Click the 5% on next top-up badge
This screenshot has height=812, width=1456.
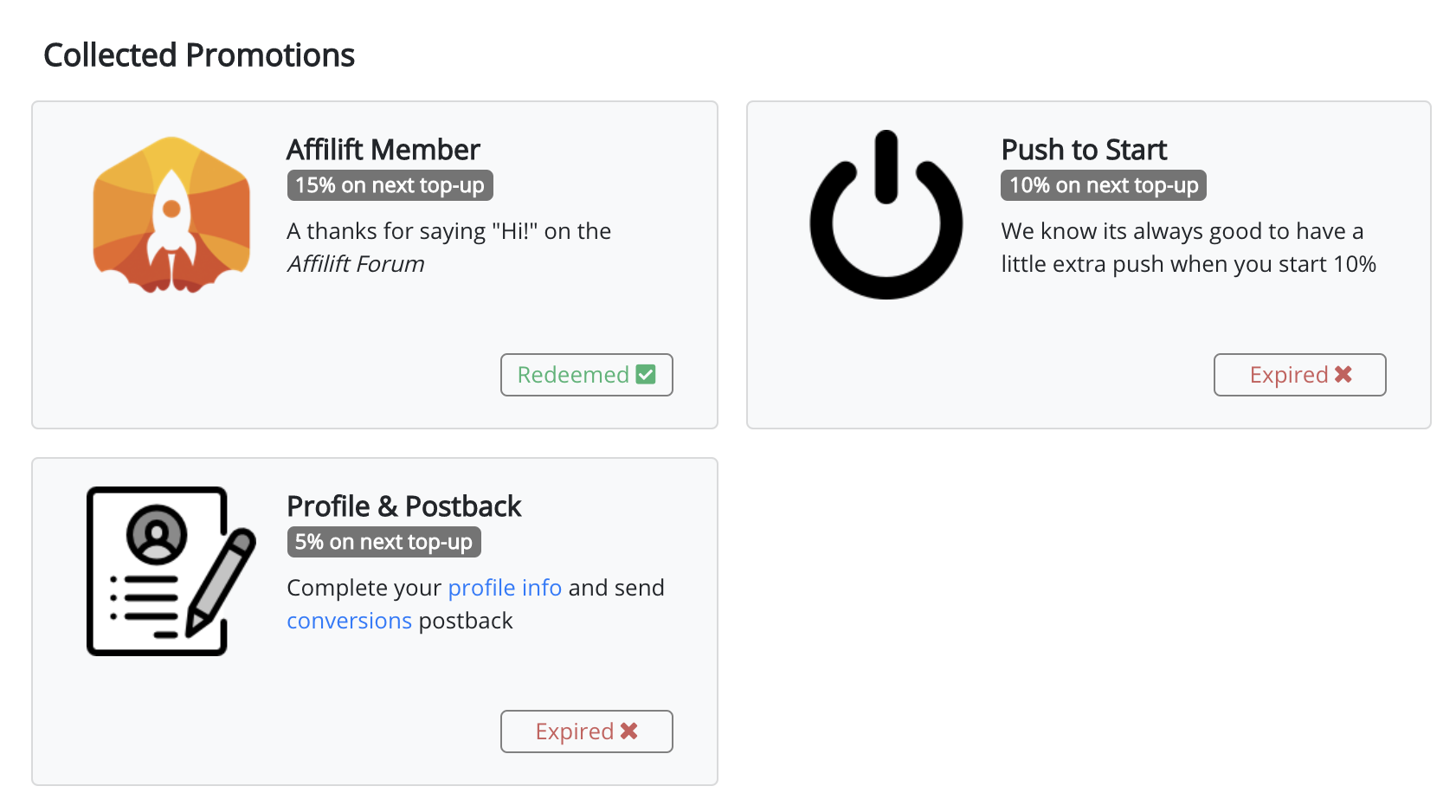(384, 542)
